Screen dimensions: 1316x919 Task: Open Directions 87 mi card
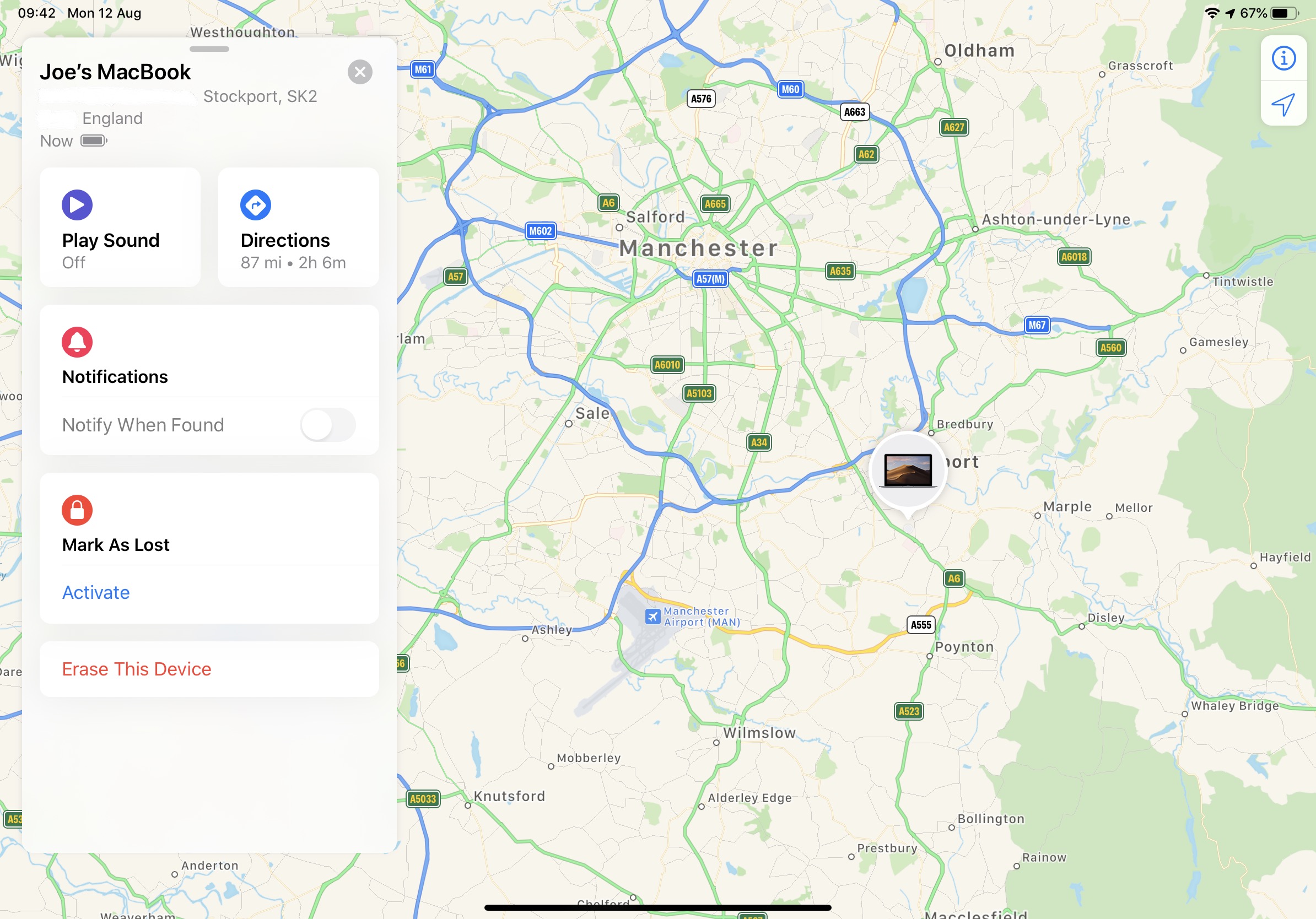299,228
